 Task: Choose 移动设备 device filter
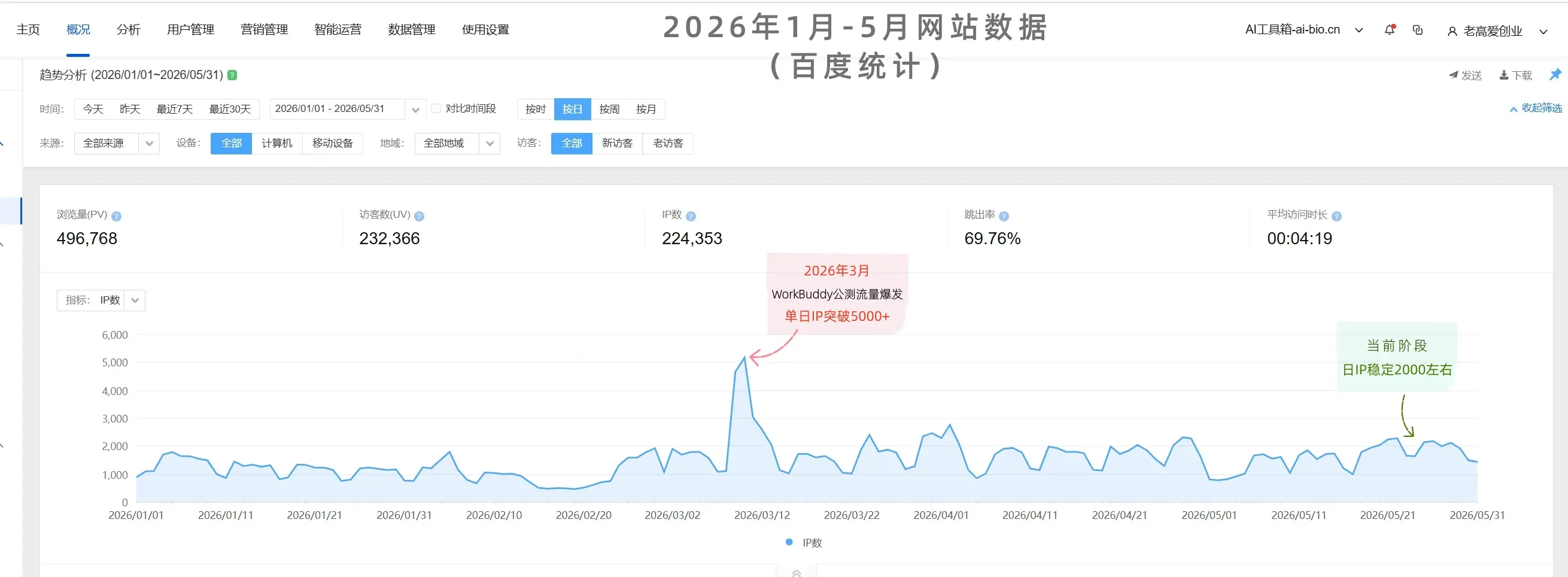pos(332,143)
